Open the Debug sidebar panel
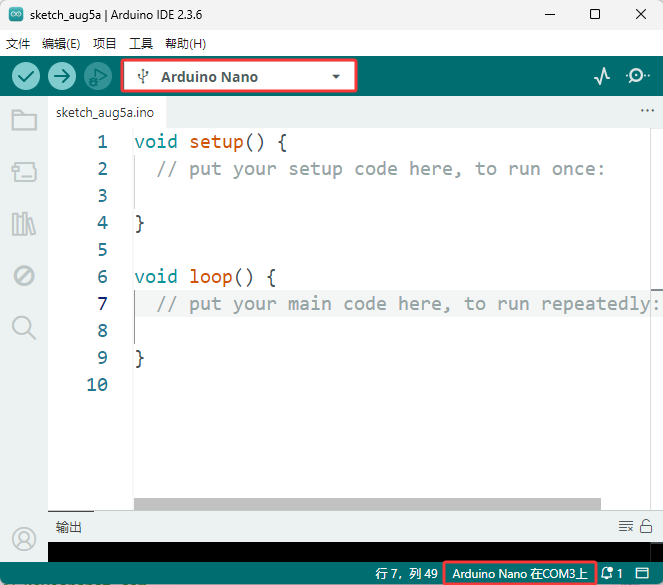The height and width of the screenshot is (585, 663). (x=24, y=276)
